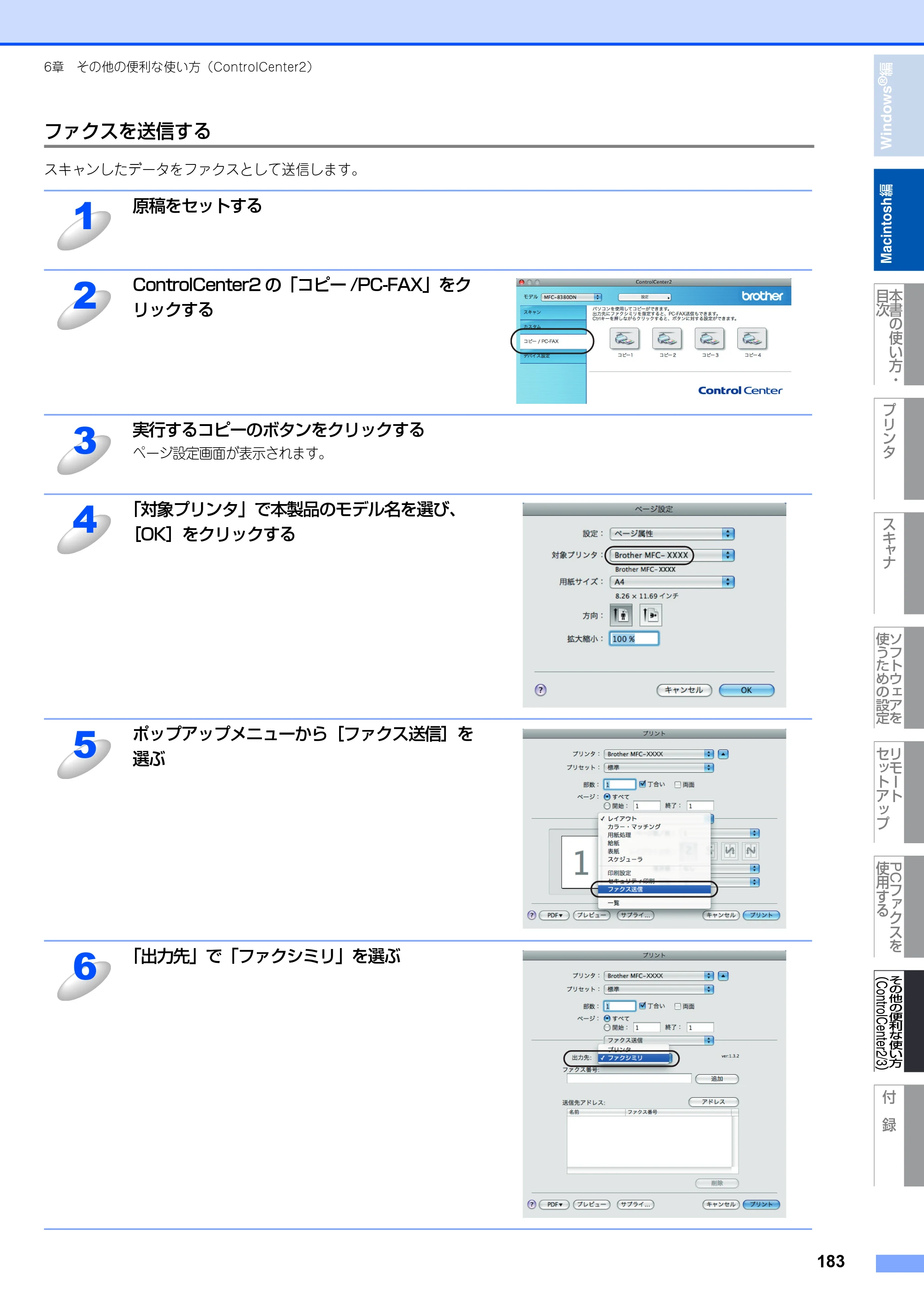
Task: Open target printer dropdown Brother MFC-XXXX in Page Setup
Action: [672, 555]
